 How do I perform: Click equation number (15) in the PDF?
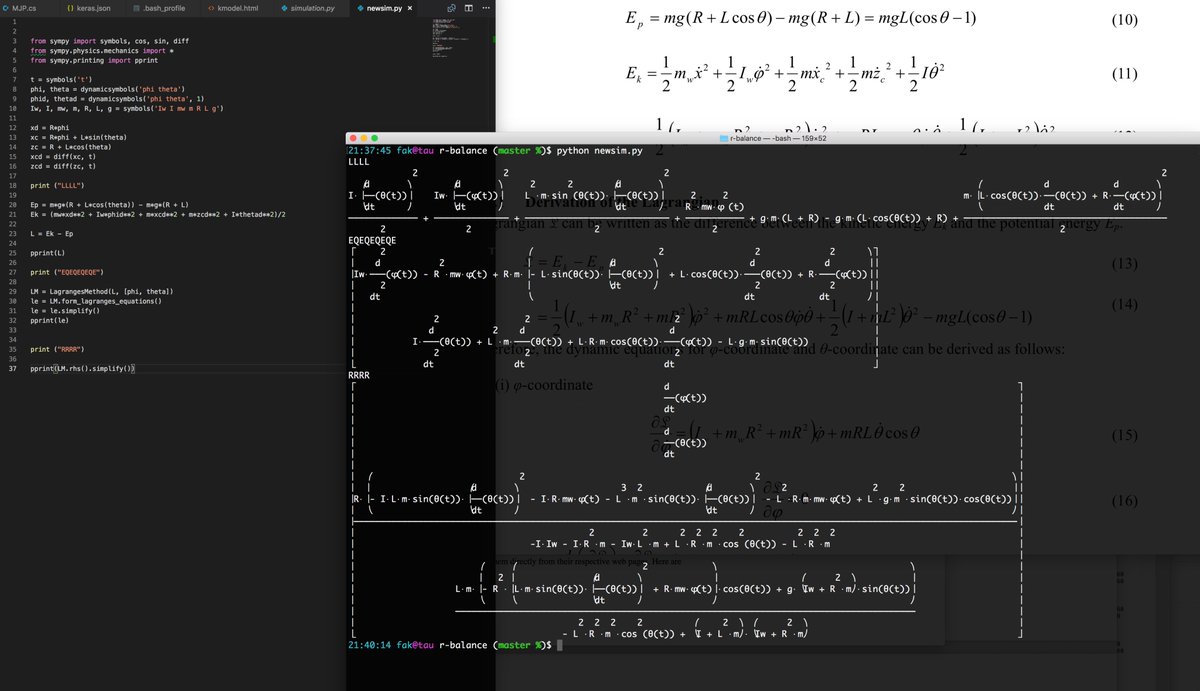click(1124, 435)
